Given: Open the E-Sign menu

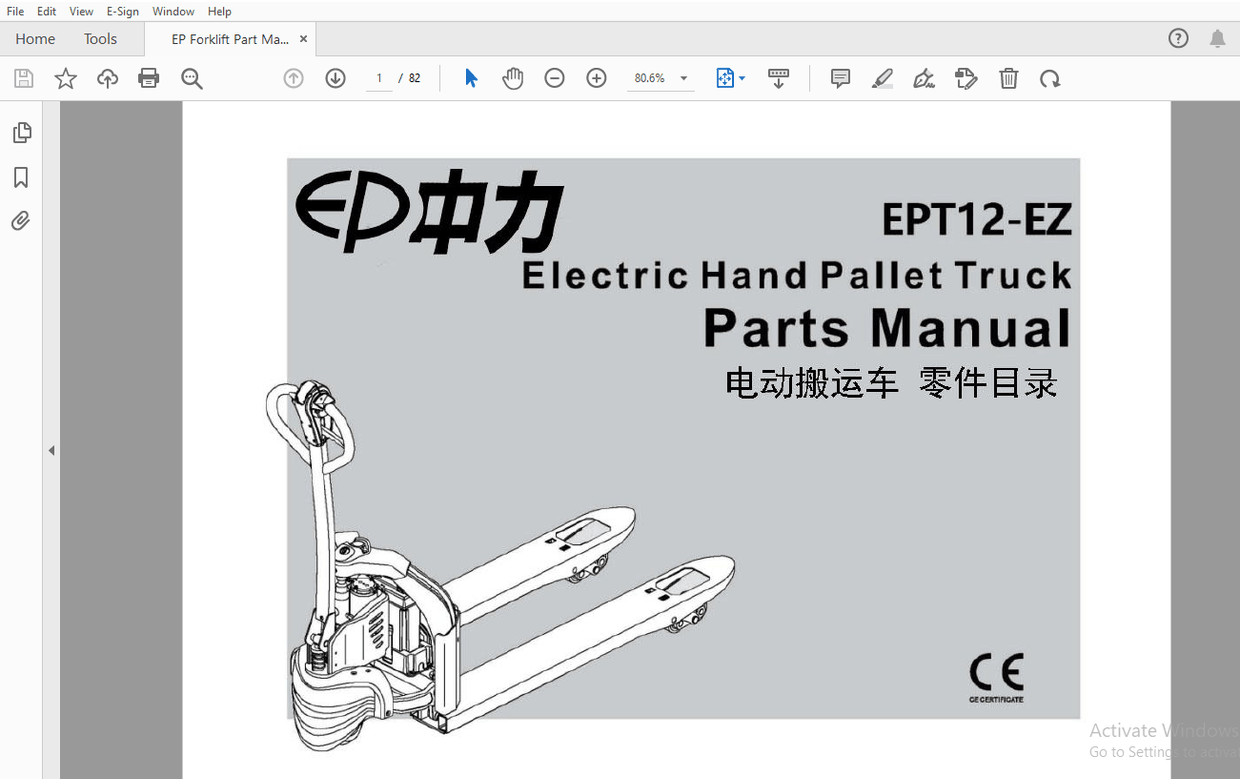Looking at the screenshot, I should [122, 11].
